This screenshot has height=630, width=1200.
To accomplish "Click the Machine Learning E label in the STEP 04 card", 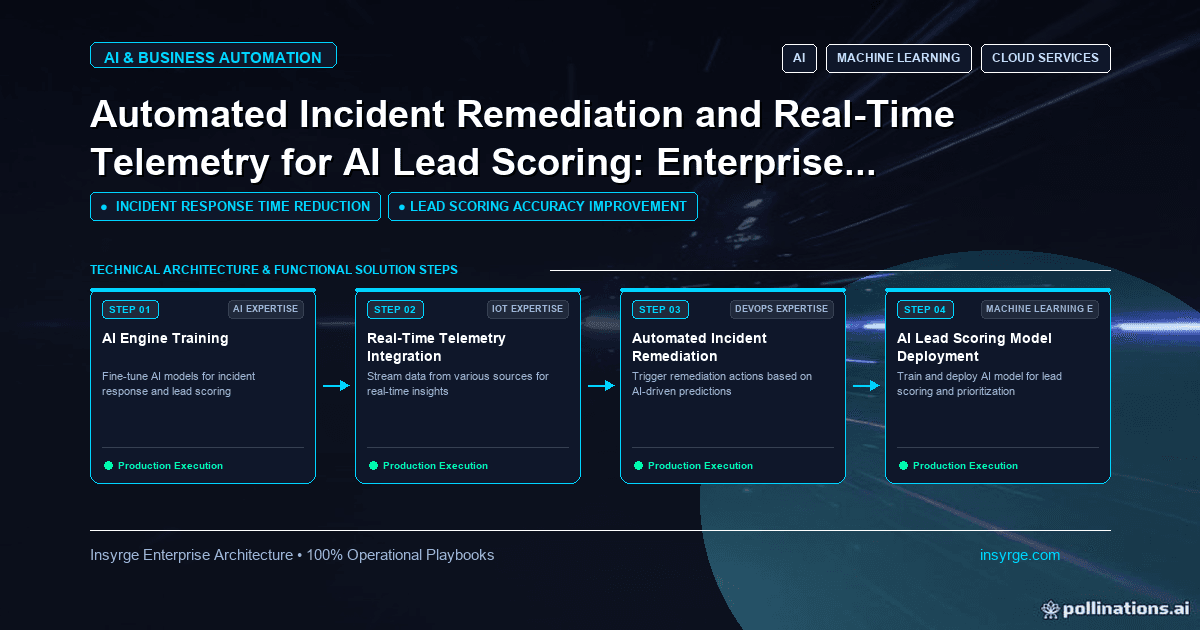I will (1039, 309).
